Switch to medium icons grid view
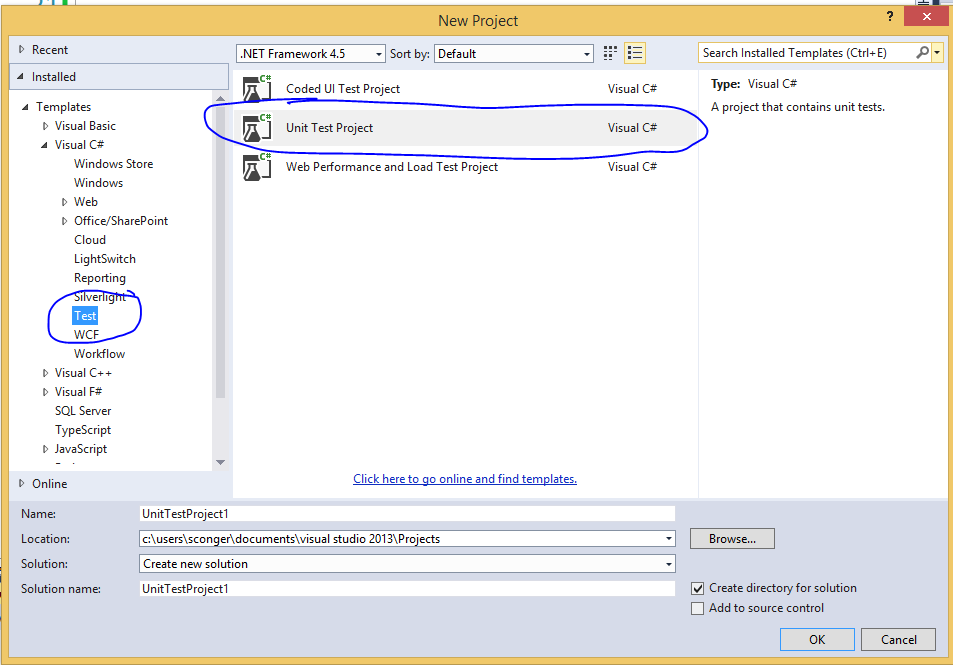Viewport: 953px width, 665px height. pyautogui.click(x=610, y=53)
